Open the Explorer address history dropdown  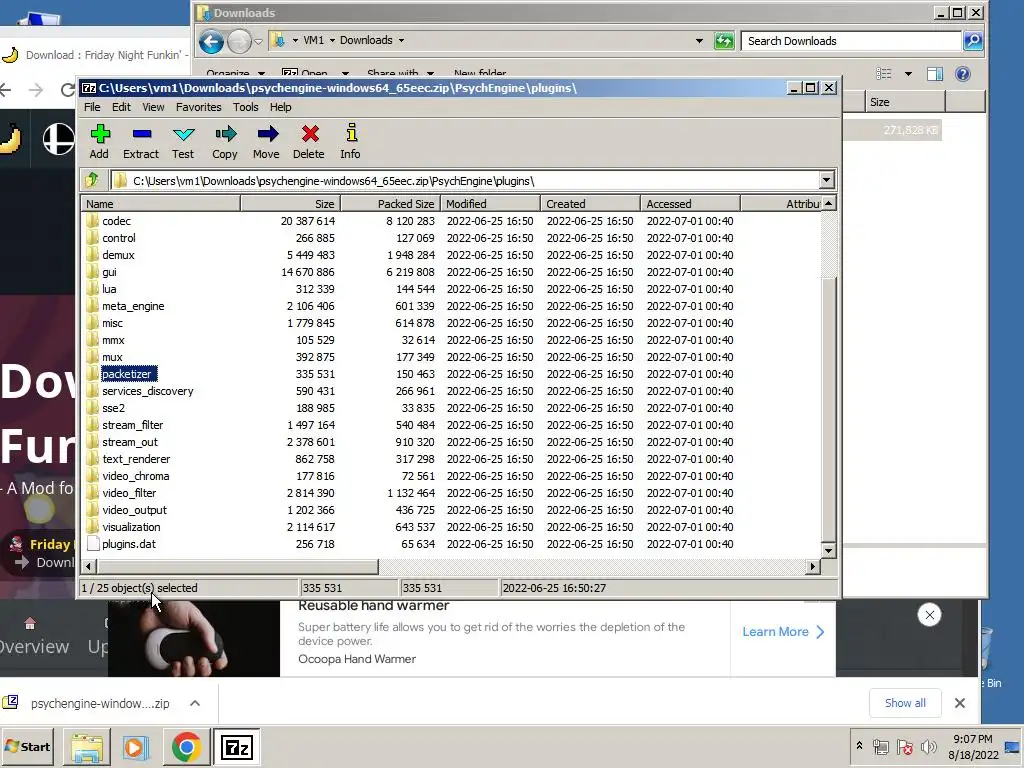[699, 40]
